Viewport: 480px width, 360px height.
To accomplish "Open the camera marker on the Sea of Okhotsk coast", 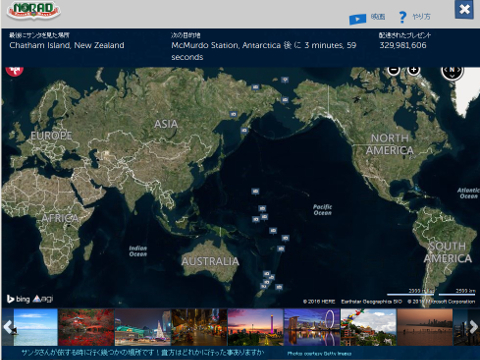I will pyautogui.click(x=233, y=114).
